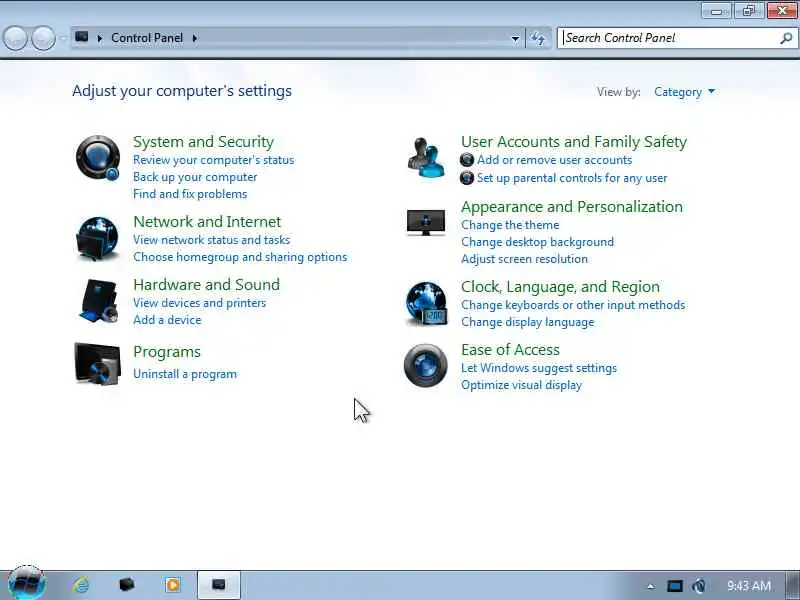Click Uninstall a program
This screenshot has width=800, height=600.
[x=185, y=374]
